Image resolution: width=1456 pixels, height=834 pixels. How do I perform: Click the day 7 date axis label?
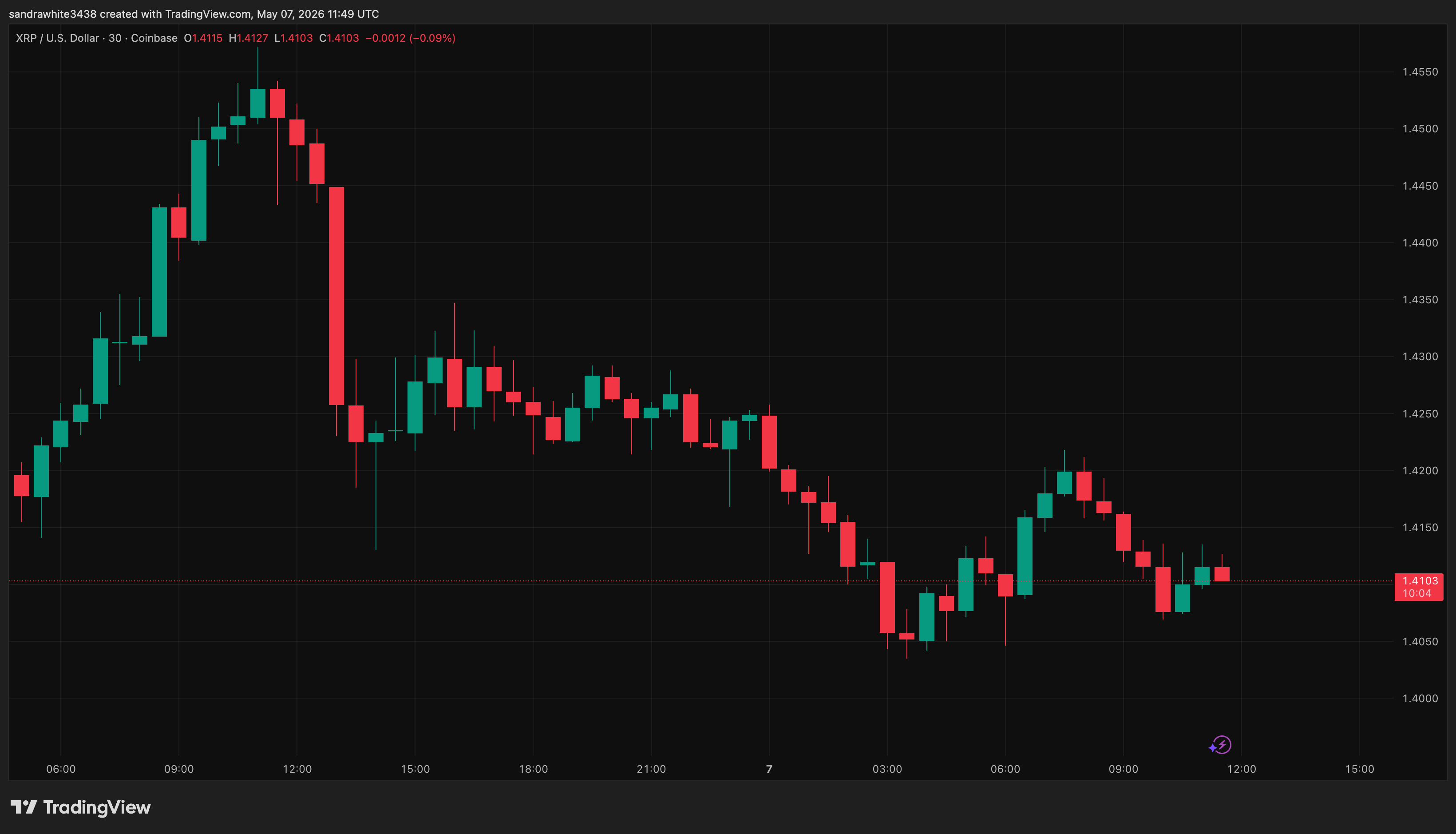click(x=769, y=769)
